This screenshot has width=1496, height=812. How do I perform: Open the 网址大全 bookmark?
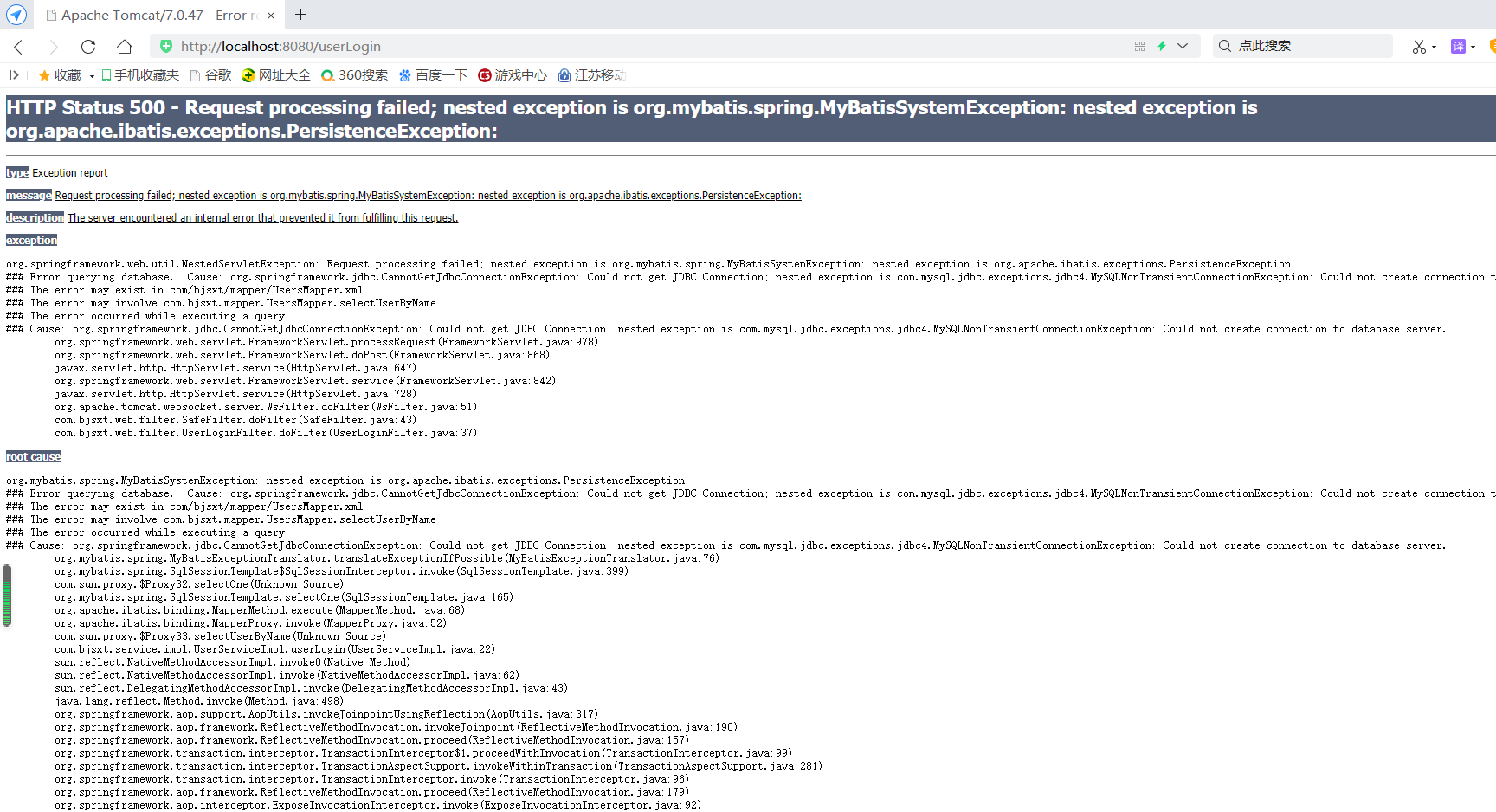tap(276, 75)
